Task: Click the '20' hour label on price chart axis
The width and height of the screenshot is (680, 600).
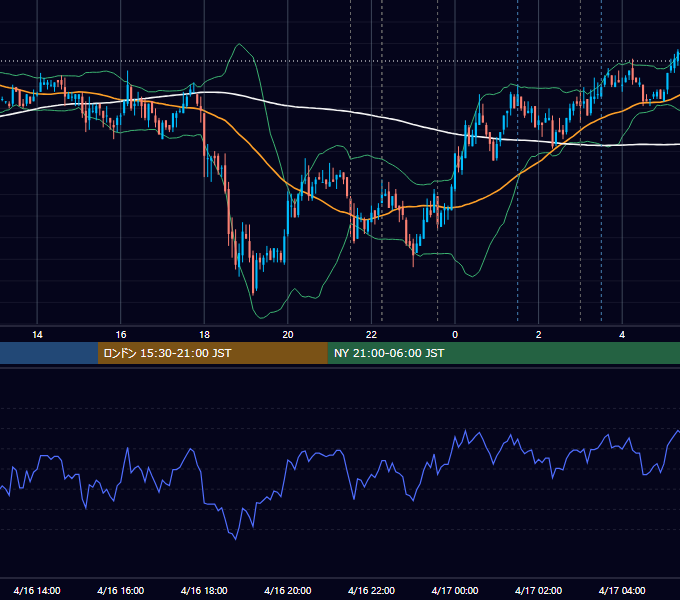Action: [288, 335]
